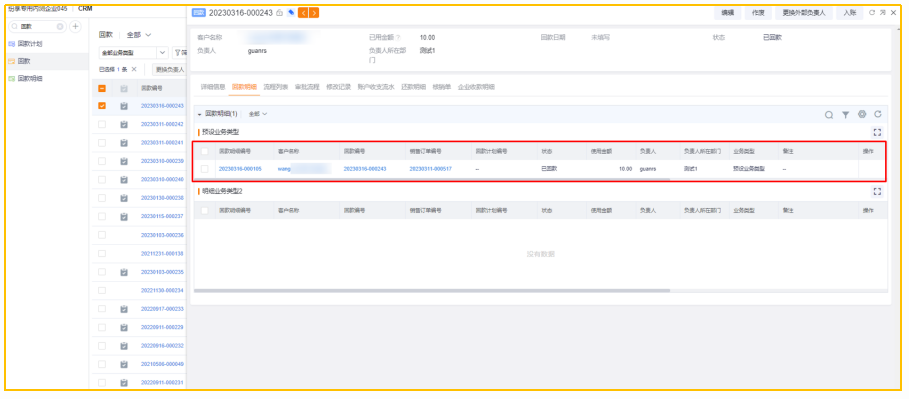Click the plus icon next to the search box
This screenshot has width=909, height=399.
tap(75, 27)
